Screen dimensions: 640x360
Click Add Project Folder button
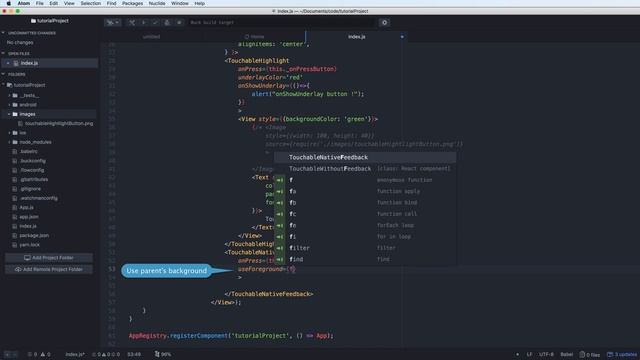49,258
